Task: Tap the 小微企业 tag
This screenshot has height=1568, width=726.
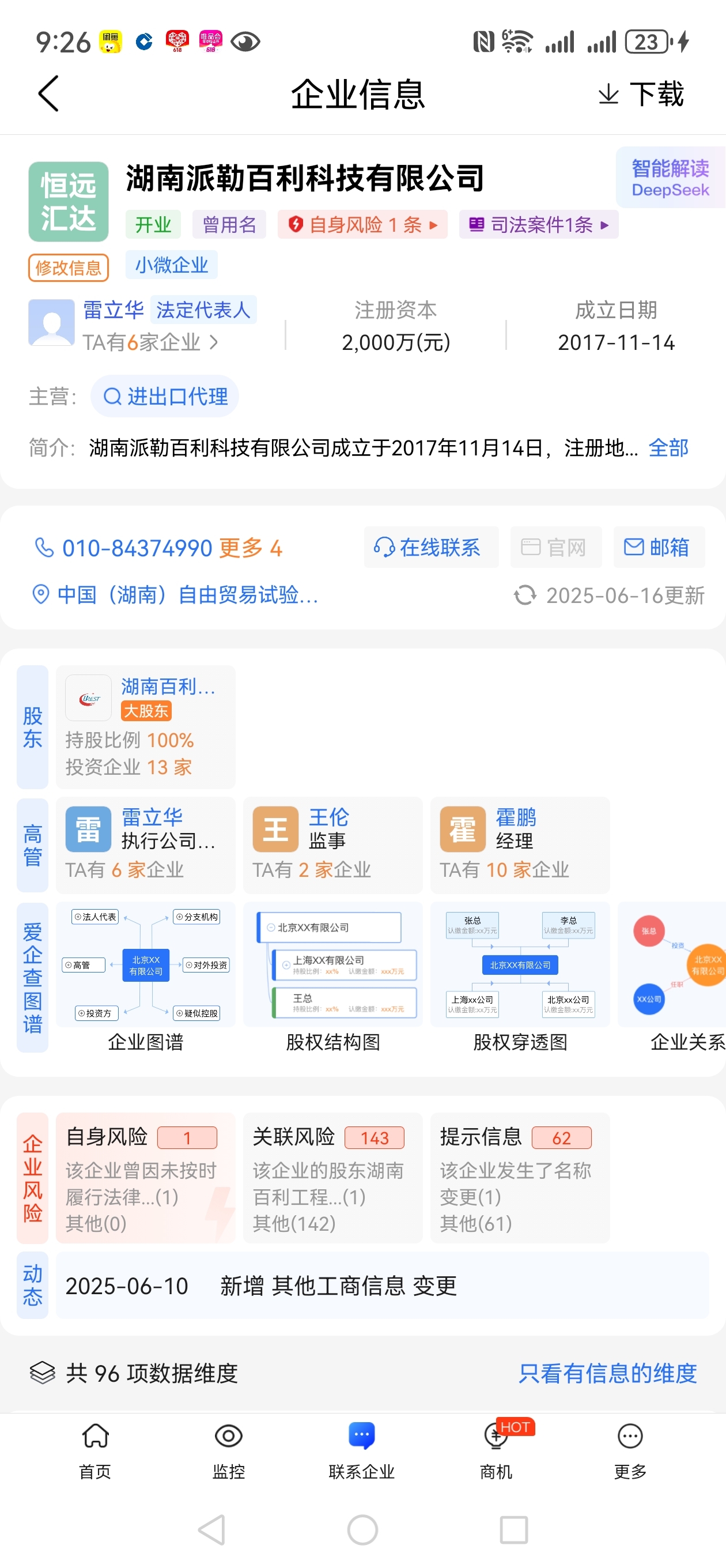Action: click(172, 265)
